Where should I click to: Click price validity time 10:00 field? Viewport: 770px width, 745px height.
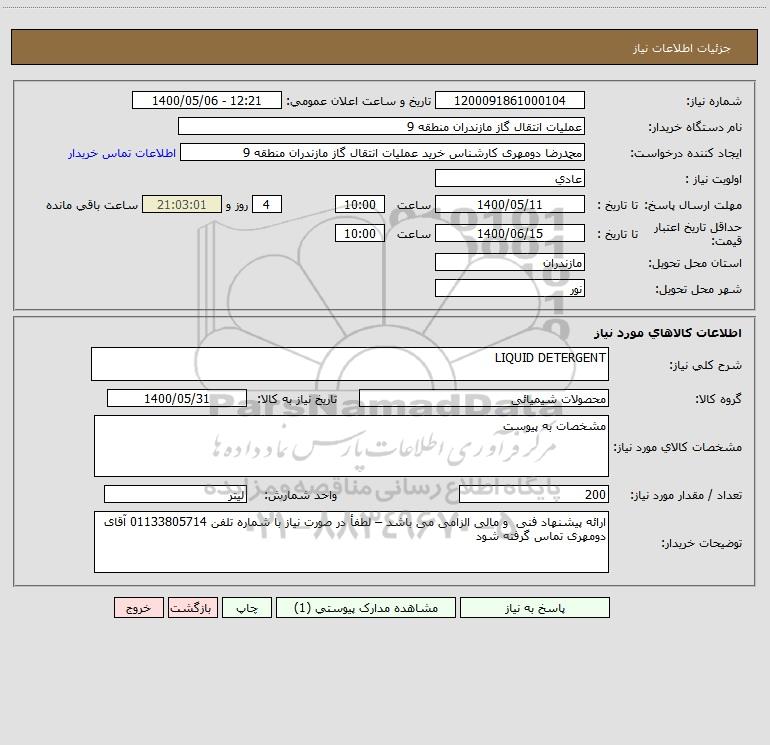359,233
